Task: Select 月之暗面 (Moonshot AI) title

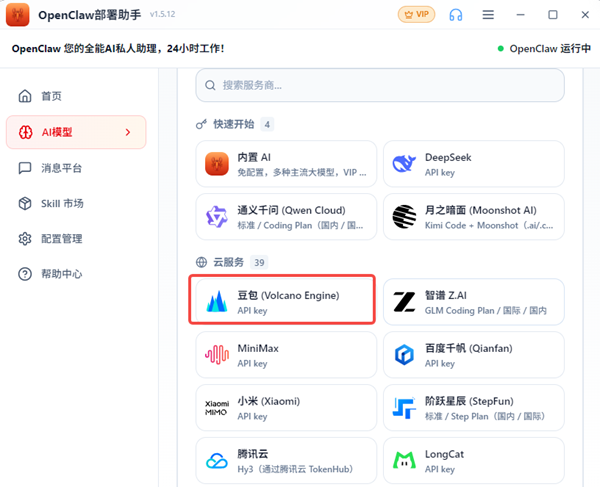Action: (481, 210)
